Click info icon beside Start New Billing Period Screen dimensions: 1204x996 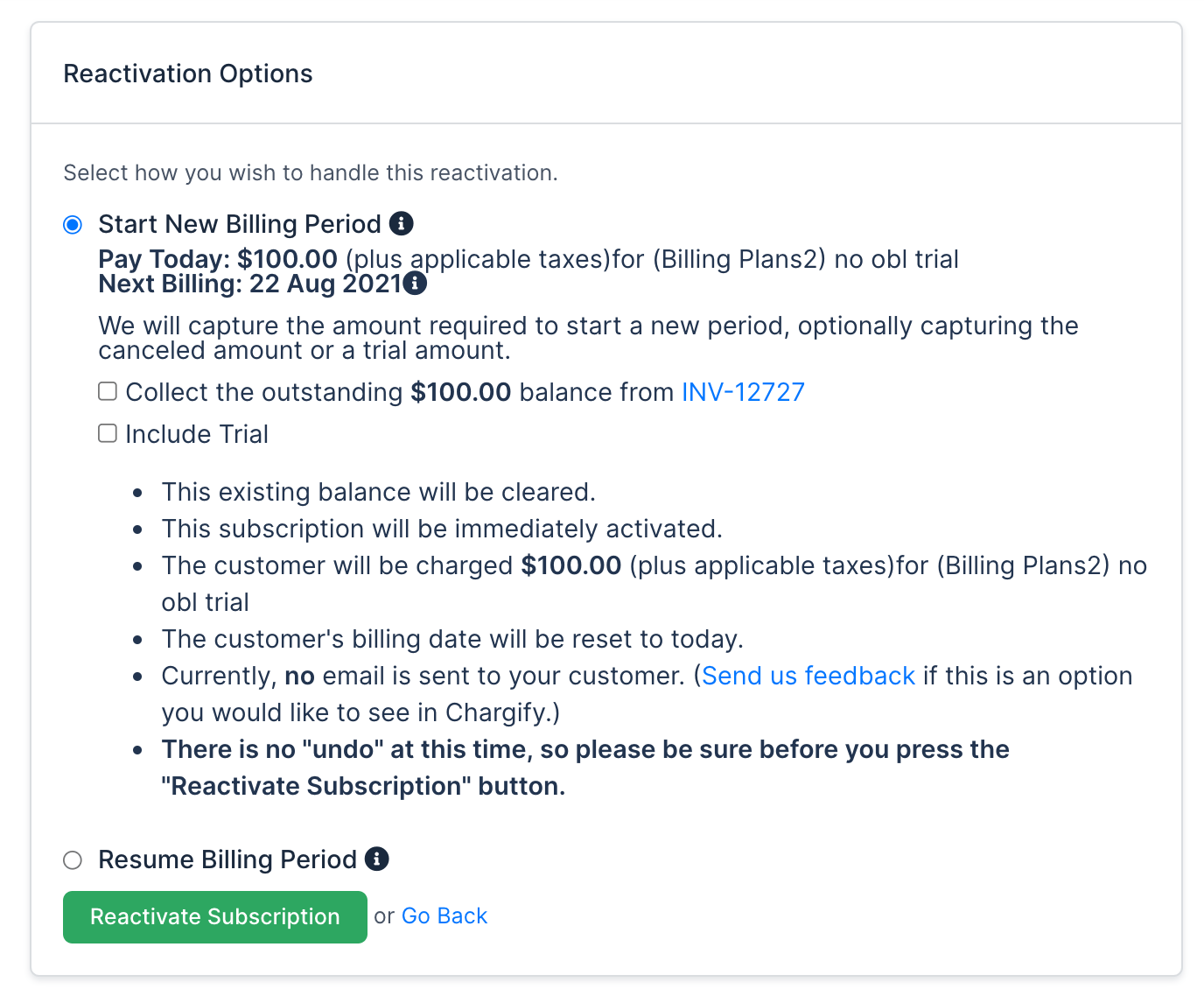[x=401, y=224]
